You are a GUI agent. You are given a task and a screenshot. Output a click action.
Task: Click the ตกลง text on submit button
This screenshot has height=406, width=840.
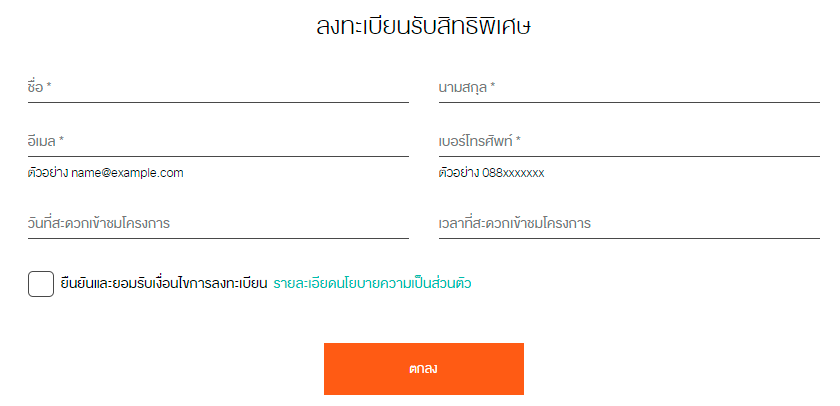pyautogui.click(x=423, y=369)
